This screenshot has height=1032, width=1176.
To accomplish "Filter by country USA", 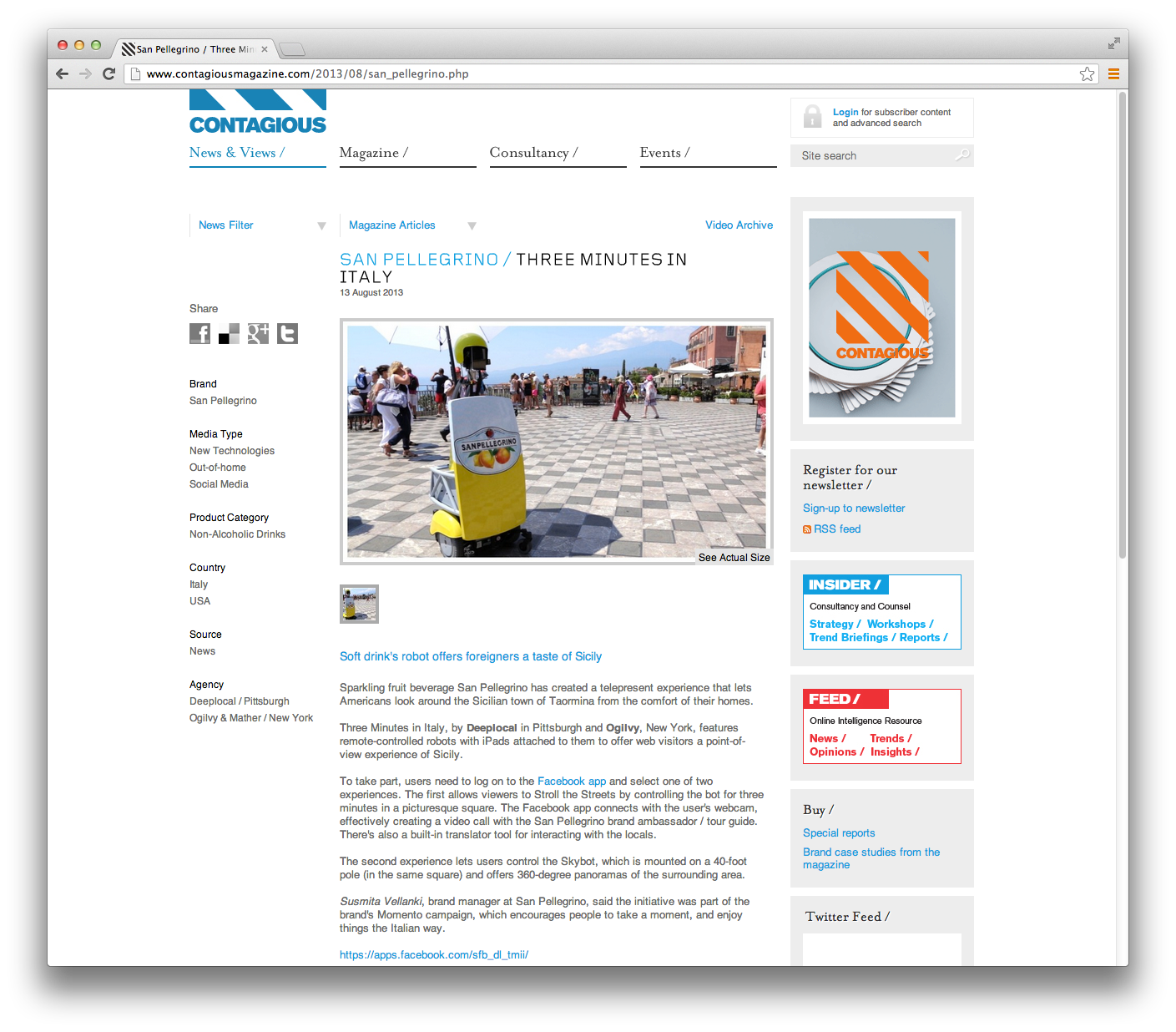I will (199, 601).
